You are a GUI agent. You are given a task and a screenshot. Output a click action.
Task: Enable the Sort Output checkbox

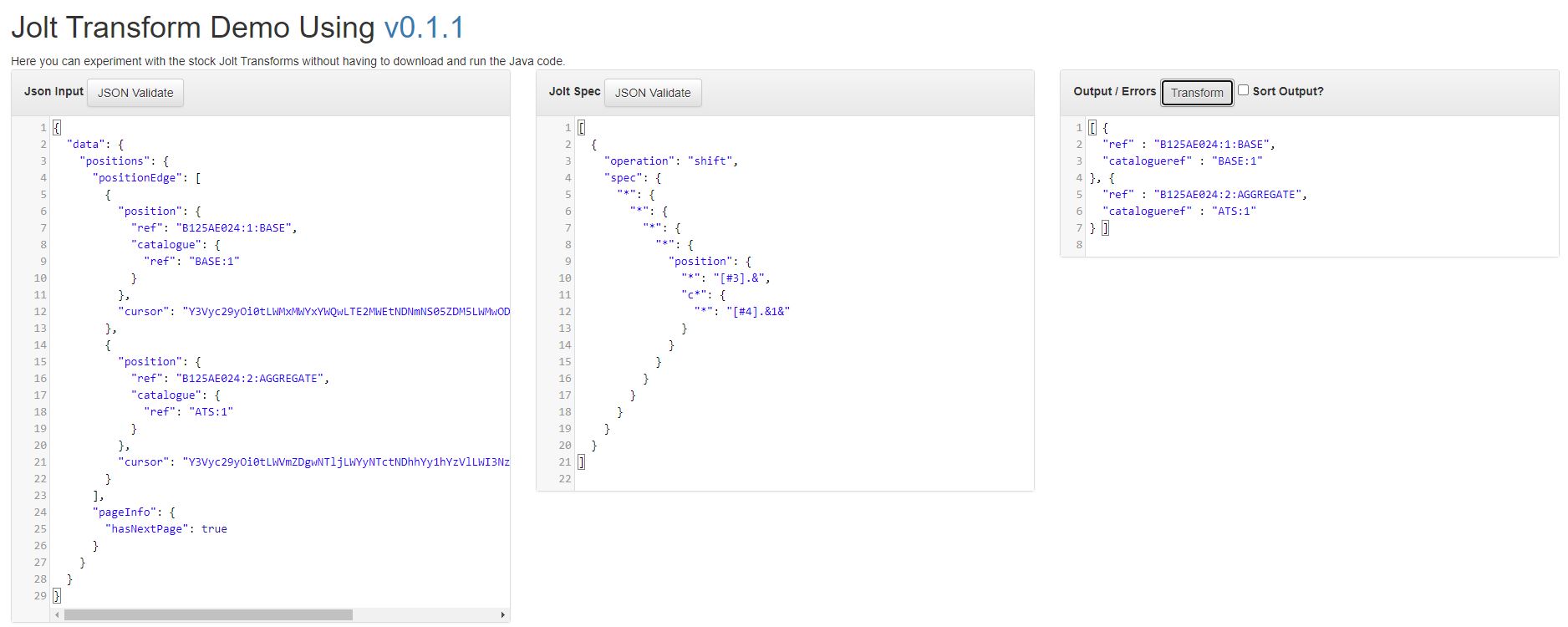[1243, 90]
